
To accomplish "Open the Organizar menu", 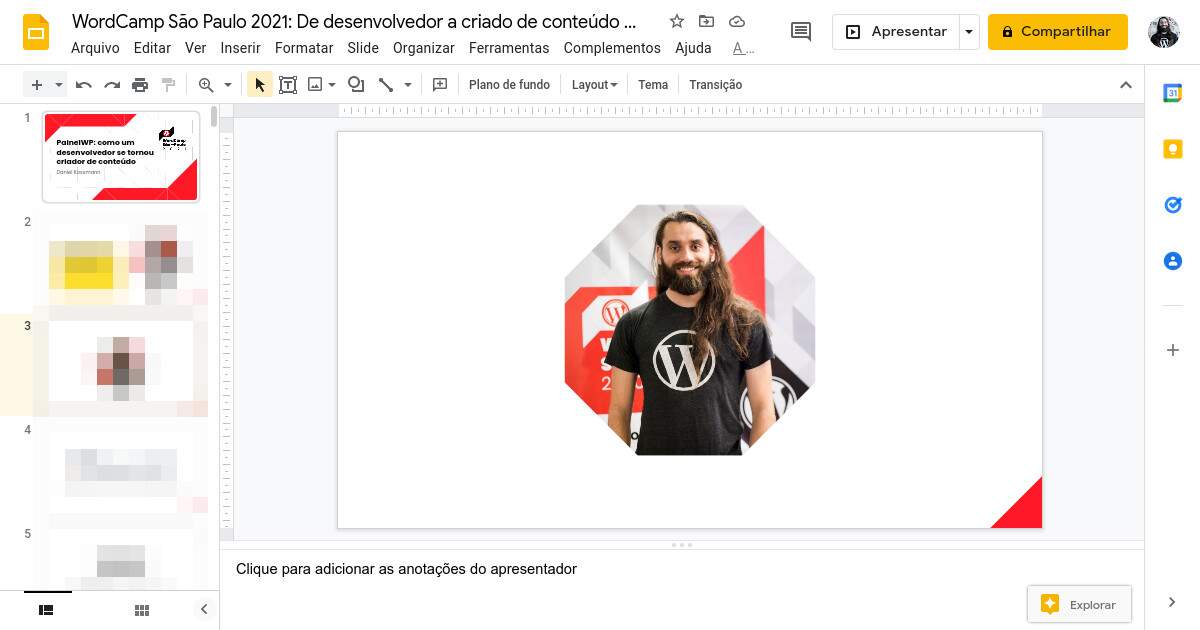I will point(424,48).
